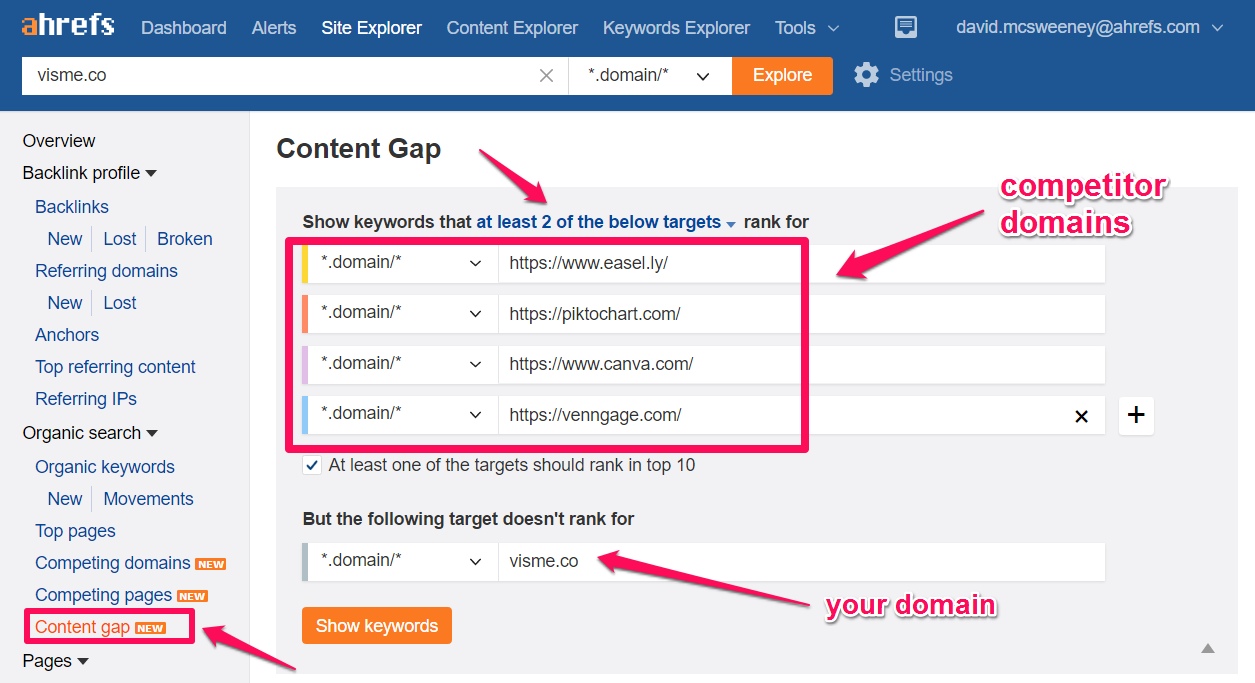The image size is (1255, 683).
Task: Click the Settings label in header
Action: (921, 75)
